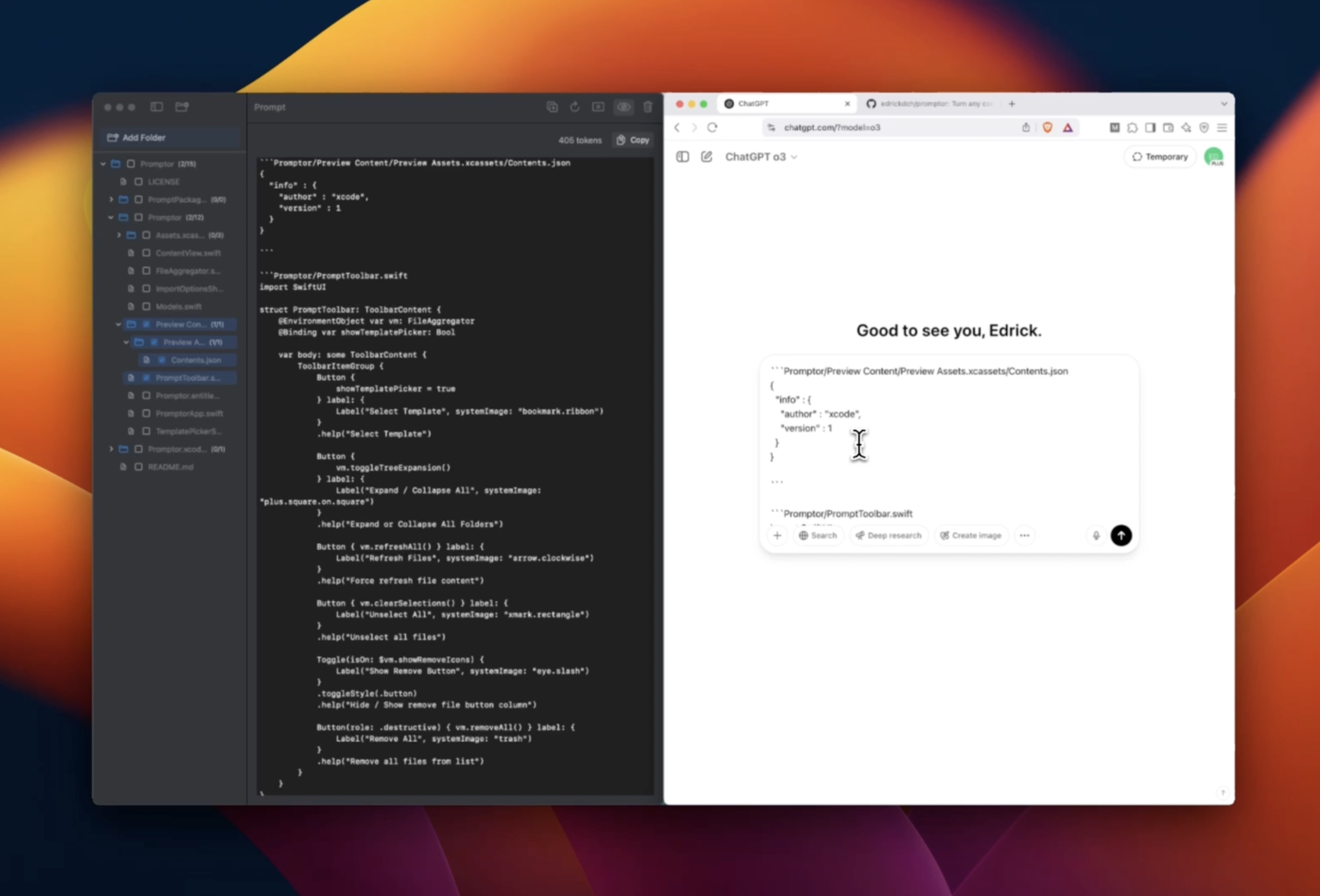Click the Refresh Files arrow icon

coord(575,107)
